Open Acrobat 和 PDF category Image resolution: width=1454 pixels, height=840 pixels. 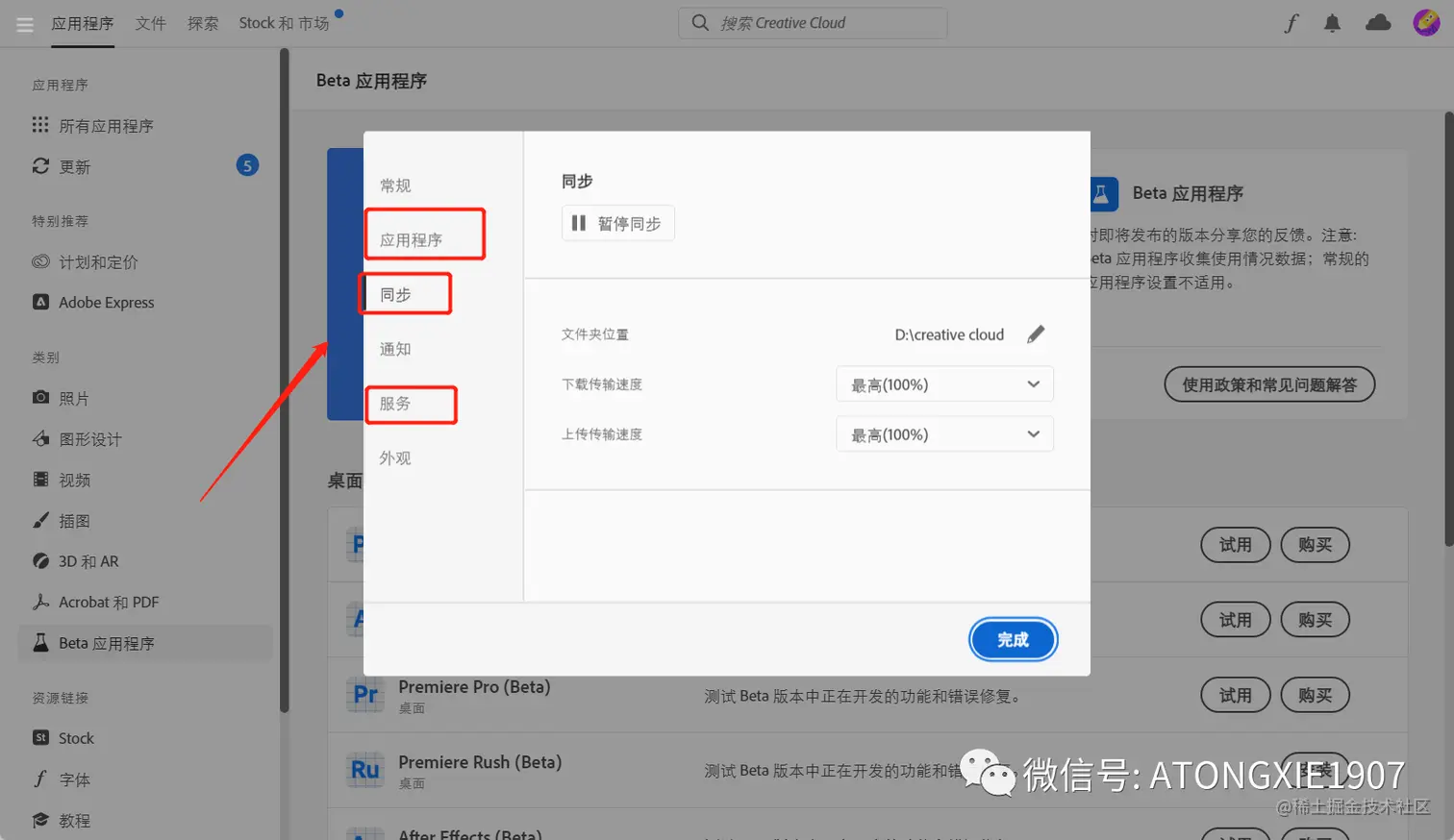click(x=109, y=602)
